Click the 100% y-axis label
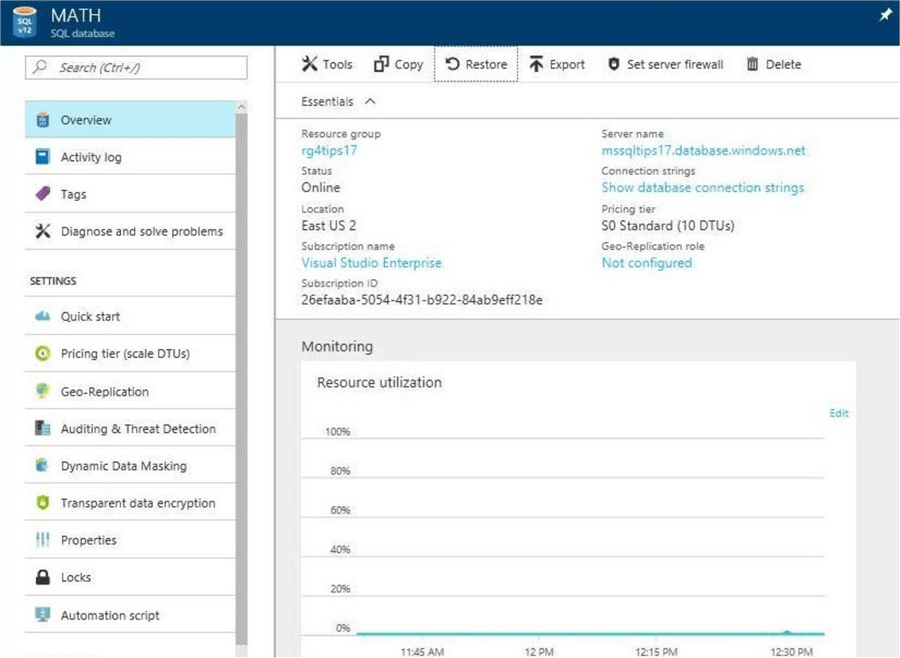The image size is (900, 658). coord(338,431)
